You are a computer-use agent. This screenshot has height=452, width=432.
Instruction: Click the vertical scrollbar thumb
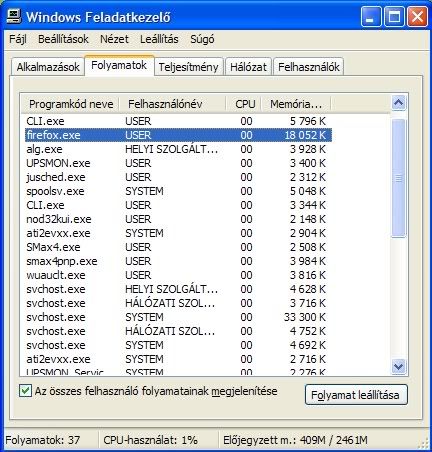pos(399,178)
